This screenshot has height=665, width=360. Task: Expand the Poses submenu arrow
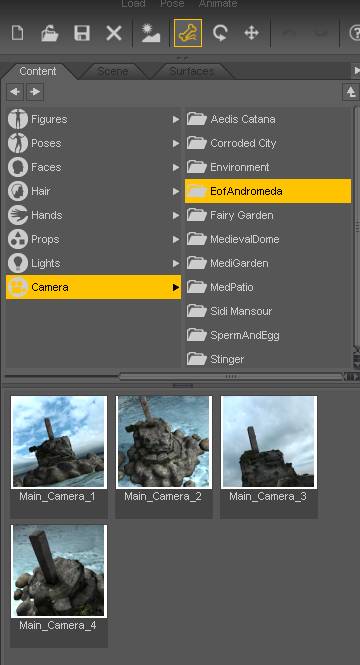(176, 143)
